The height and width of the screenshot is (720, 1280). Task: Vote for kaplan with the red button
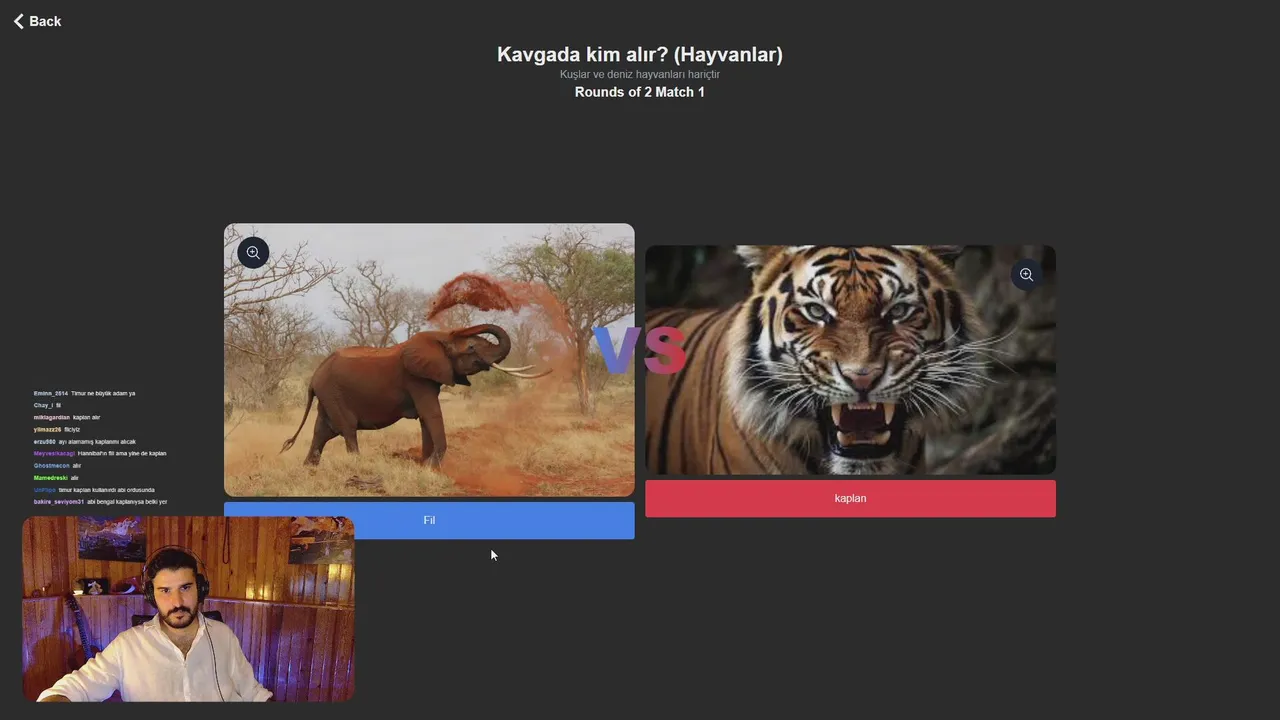pos(850,498)
